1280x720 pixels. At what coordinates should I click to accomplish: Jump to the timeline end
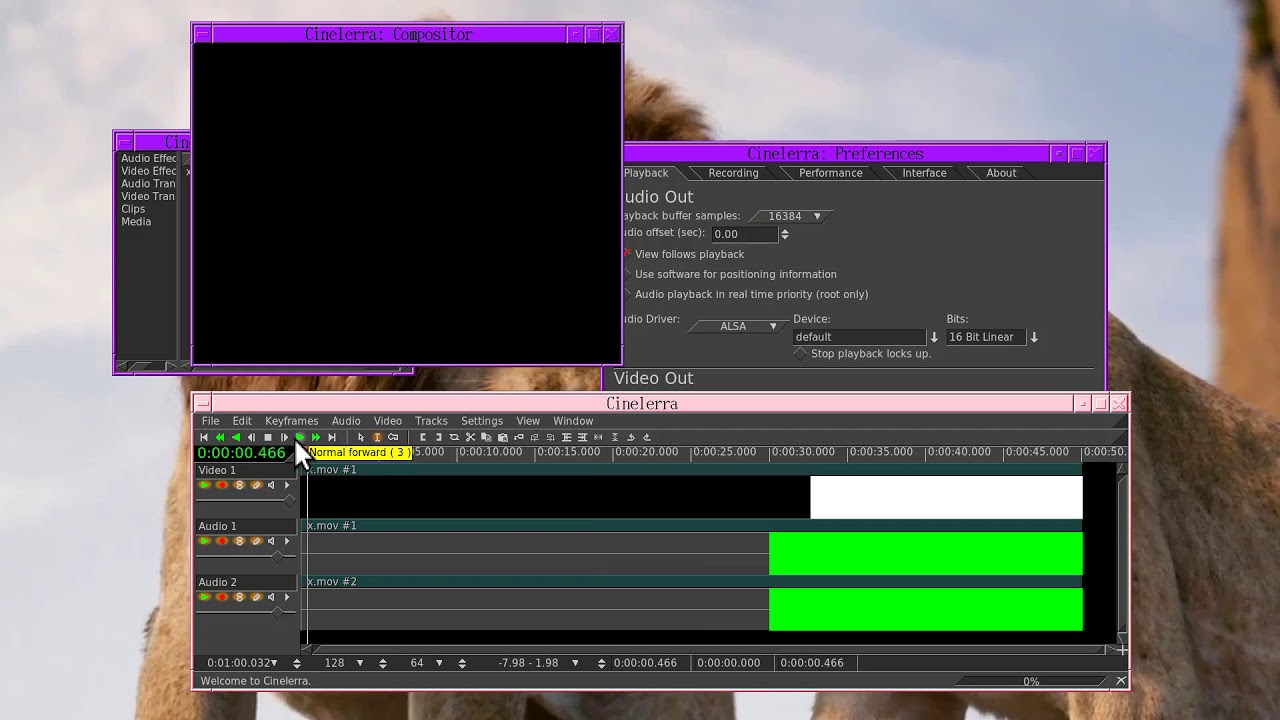(x=332, y=437)
